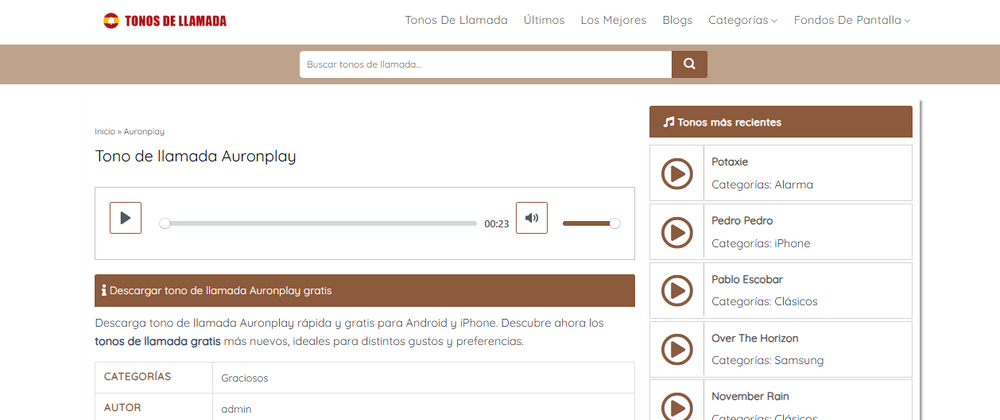1000x420 pixels.
Task: Open the November Rain ringtone title
Action: point(750,396)
